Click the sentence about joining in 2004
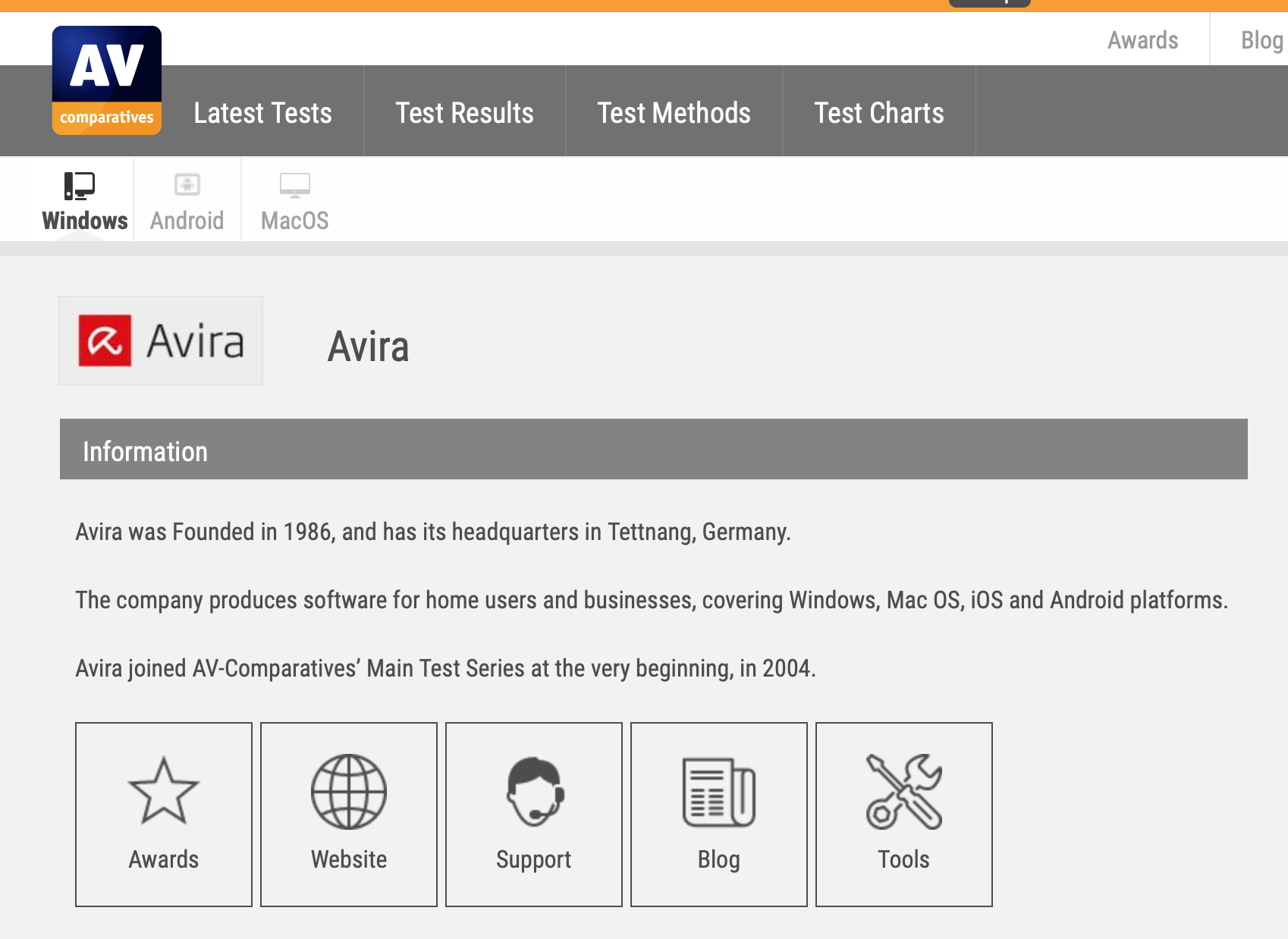 pos(446,668)
